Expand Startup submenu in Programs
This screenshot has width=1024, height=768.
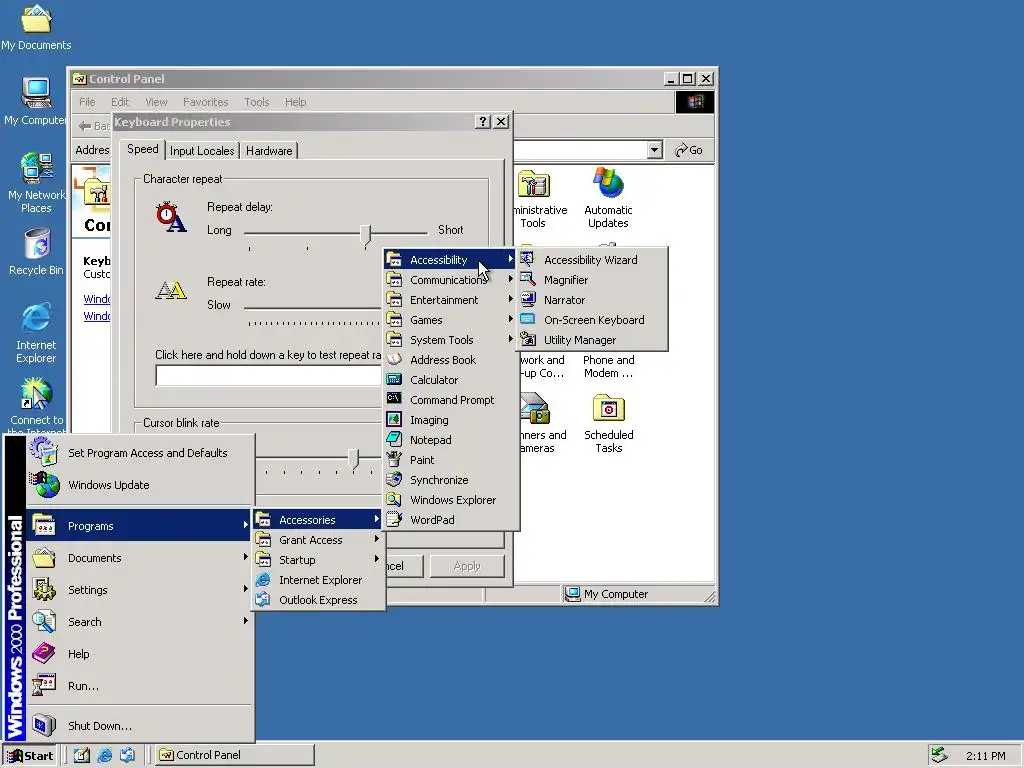319,560
